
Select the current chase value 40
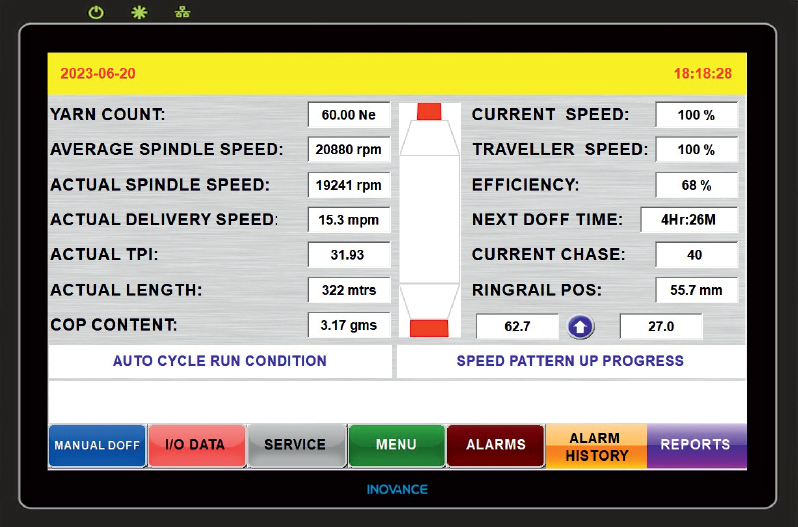point(696,255)
